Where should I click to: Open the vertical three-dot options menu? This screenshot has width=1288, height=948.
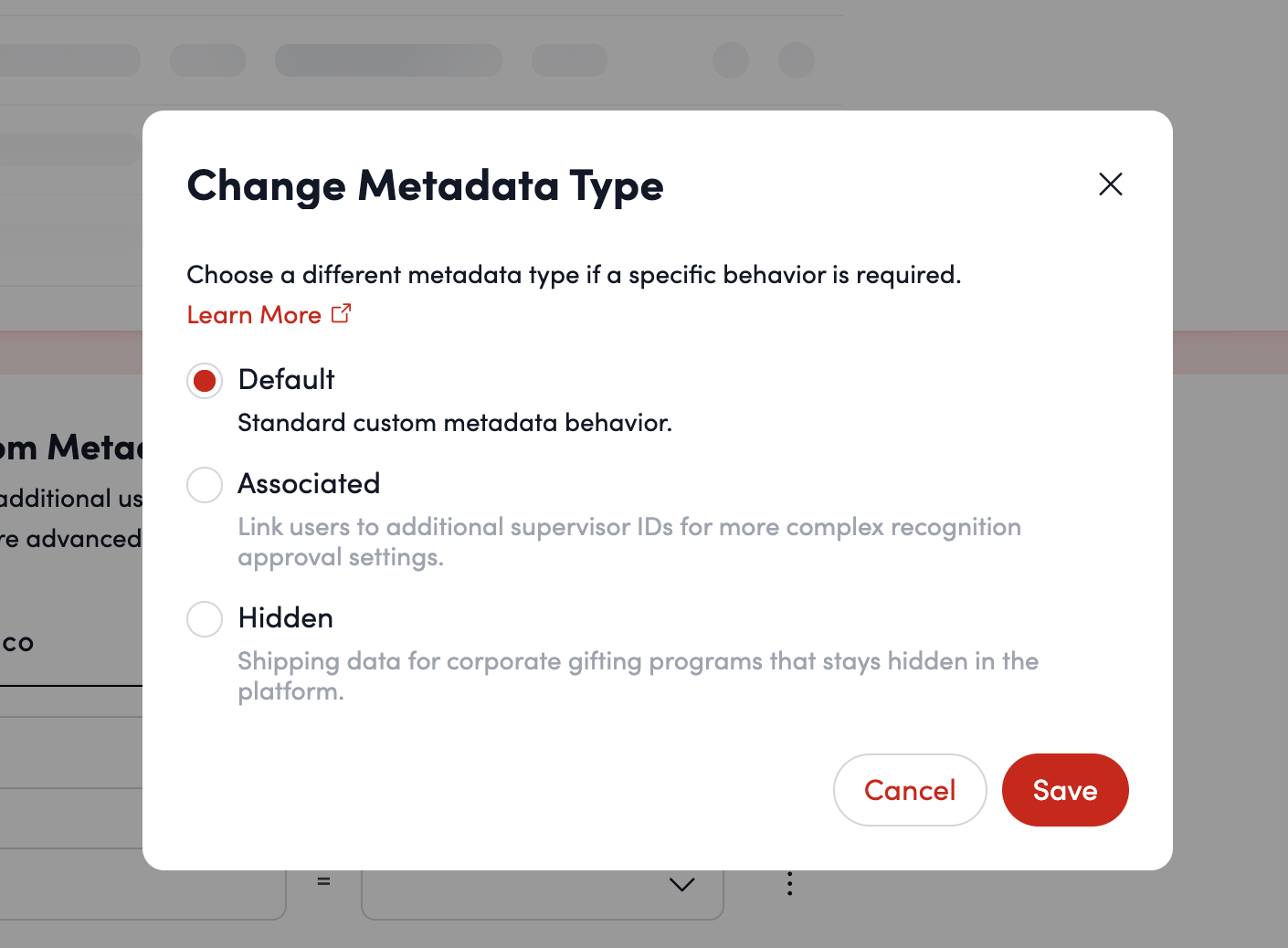(x=789, y=884)
